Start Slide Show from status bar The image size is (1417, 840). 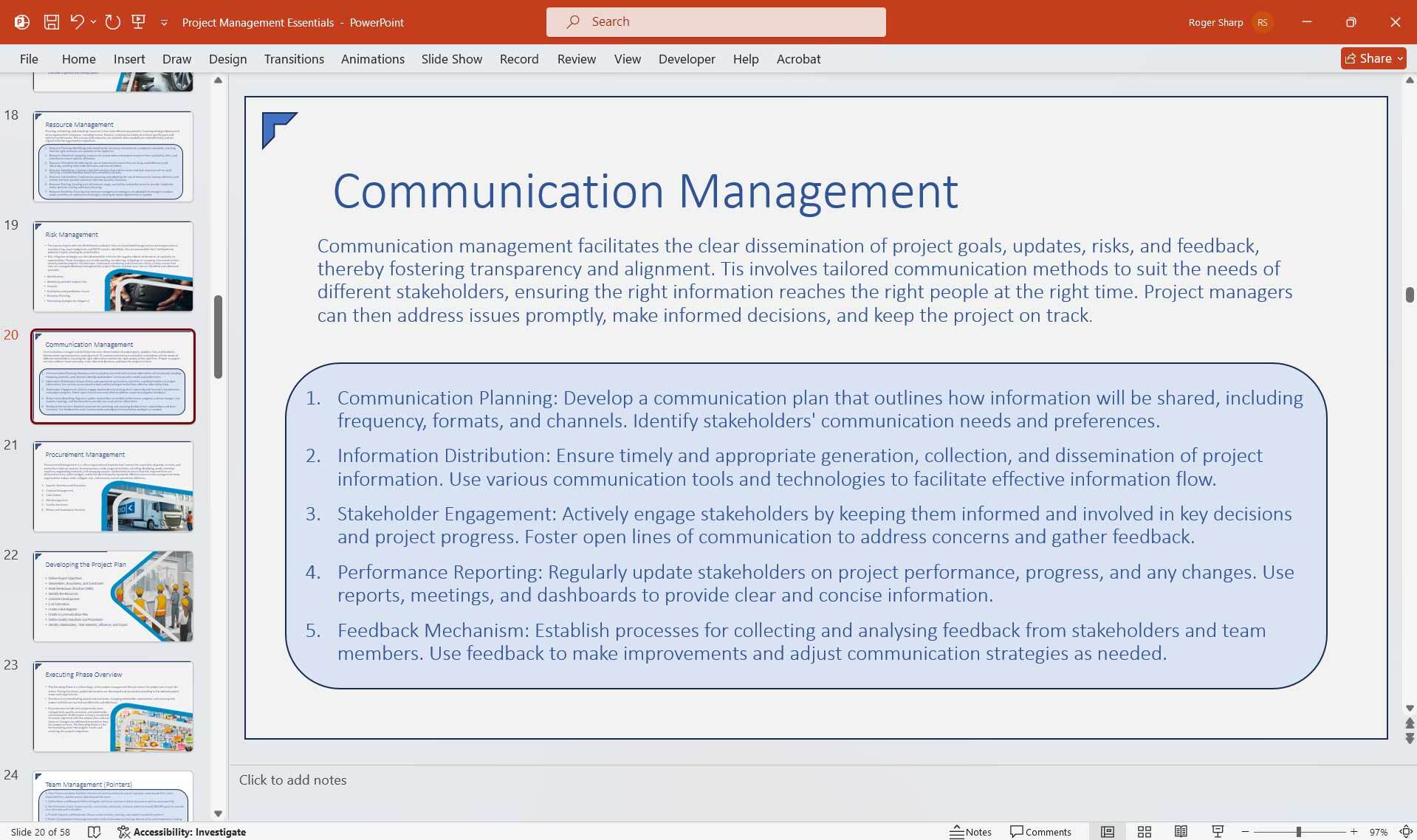[x=1217, y=831]
